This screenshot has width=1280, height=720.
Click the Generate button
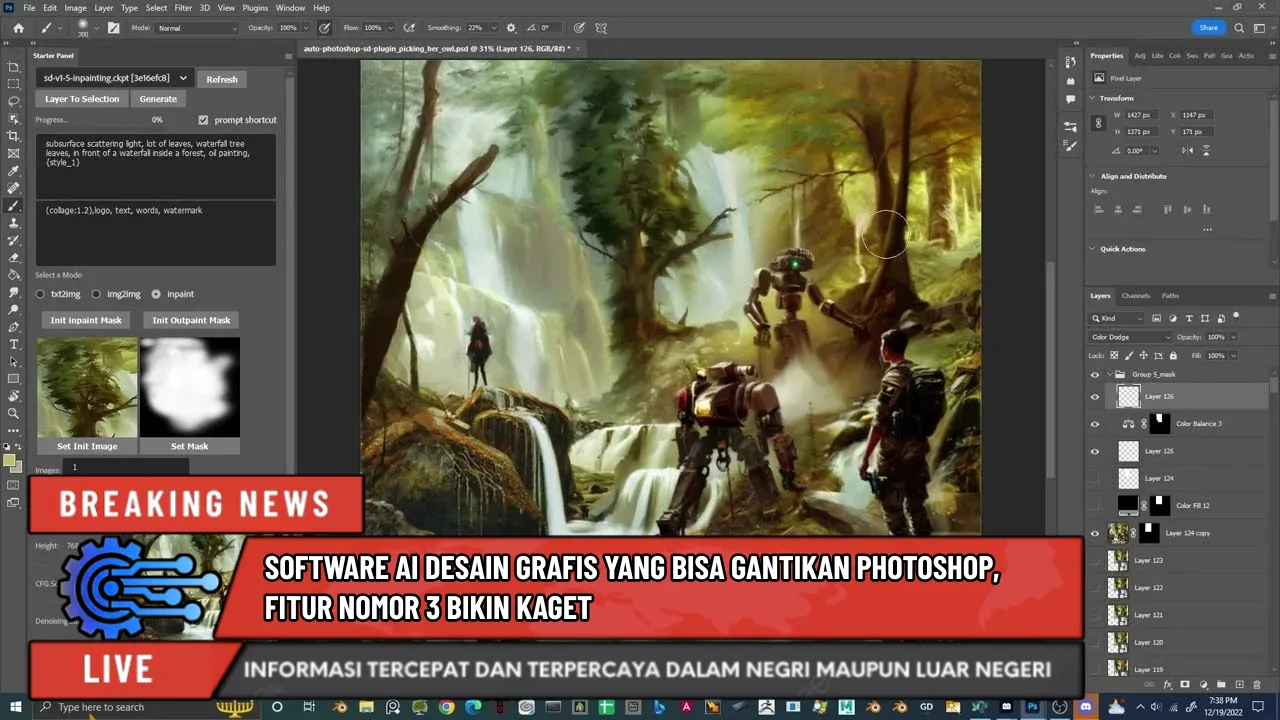click(158, 99)
